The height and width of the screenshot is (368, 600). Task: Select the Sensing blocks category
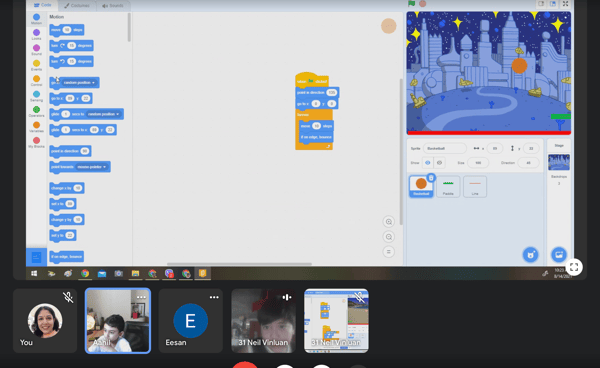pyautogui.click(x=36, y=96)
